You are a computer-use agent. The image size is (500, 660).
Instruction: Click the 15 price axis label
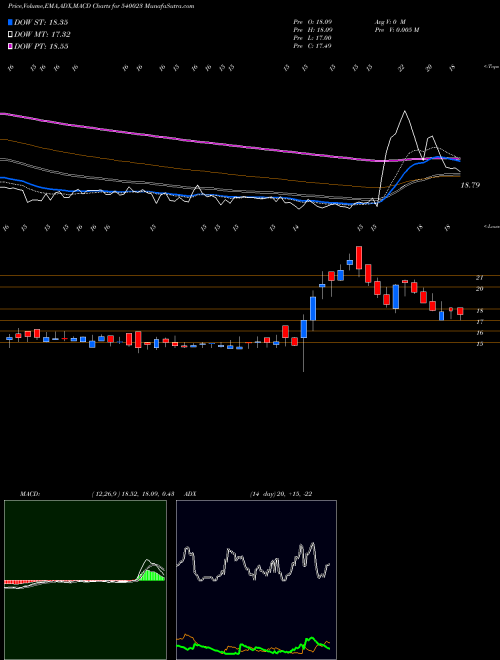(479, 344)
